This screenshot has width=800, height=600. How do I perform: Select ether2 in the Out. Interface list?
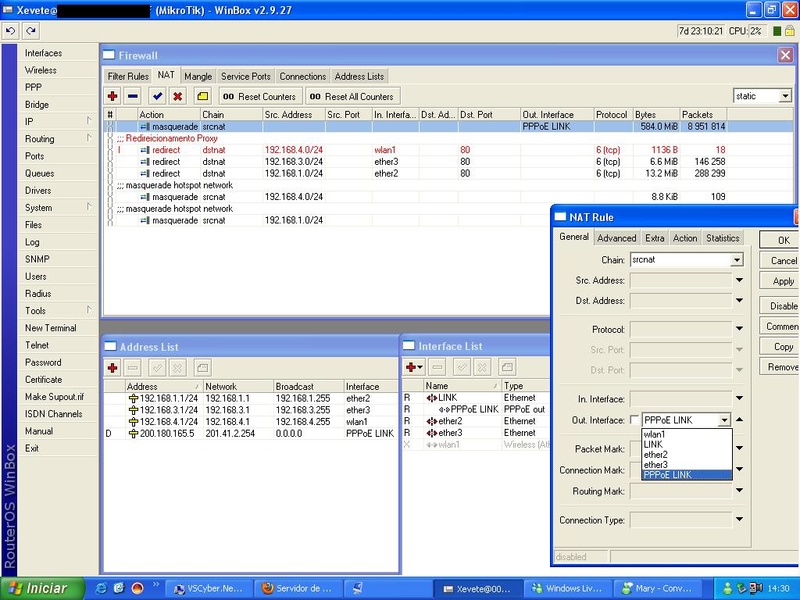pos(656,455)
